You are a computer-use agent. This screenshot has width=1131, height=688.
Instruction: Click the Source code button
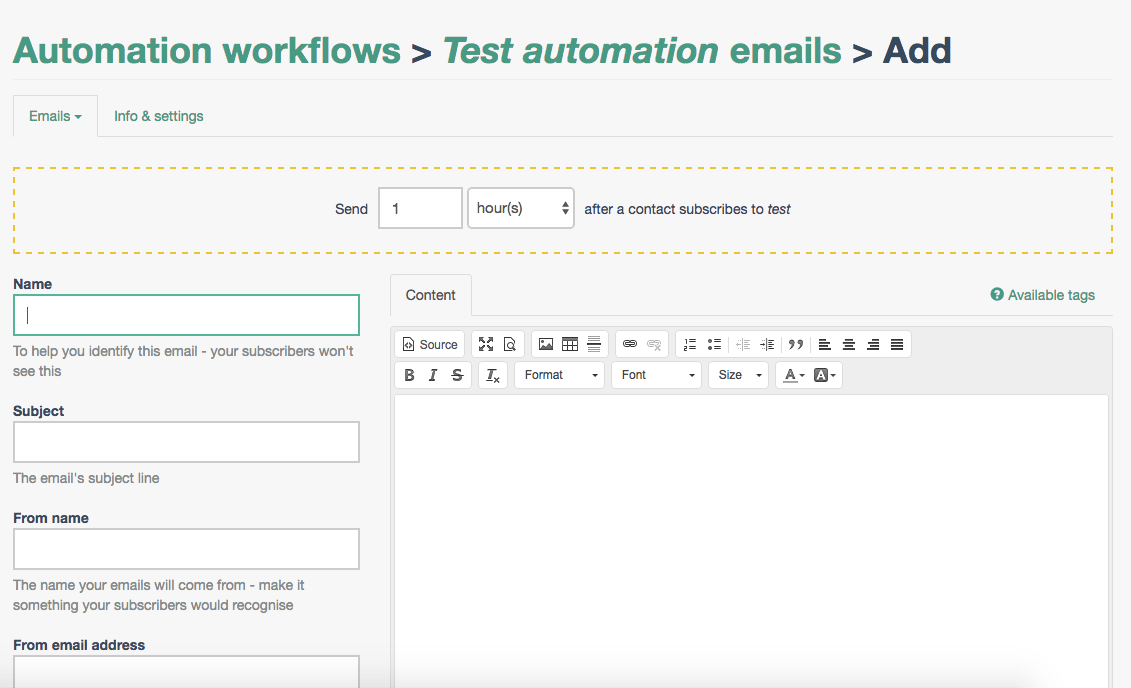[x=429, y=344]
